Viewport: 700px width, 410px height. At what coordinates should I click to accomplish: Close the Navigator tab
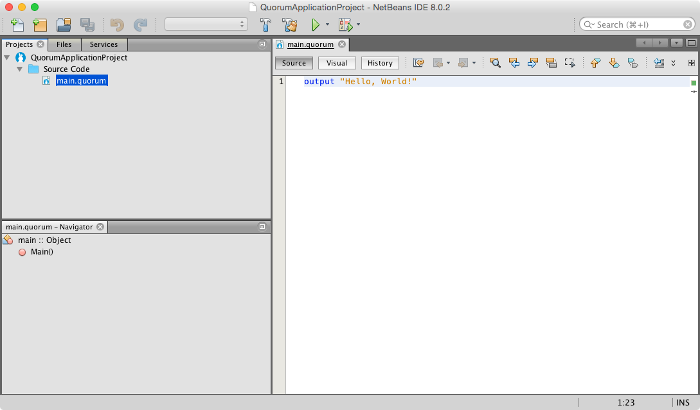[100, 227]
